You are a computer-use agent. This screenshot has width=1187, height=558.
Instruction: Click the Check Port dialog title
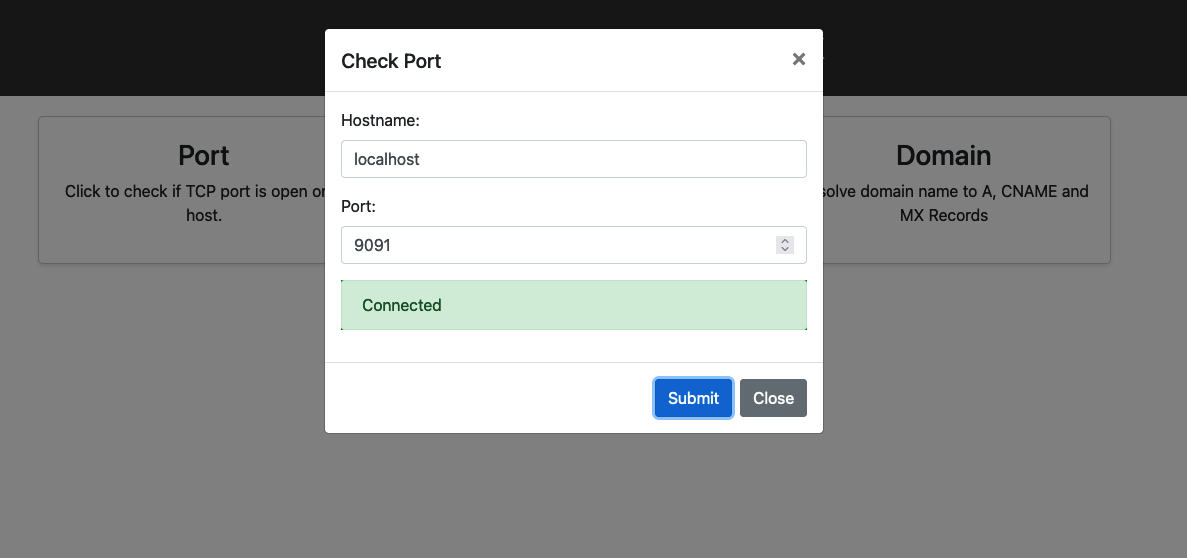click(391, 61)
